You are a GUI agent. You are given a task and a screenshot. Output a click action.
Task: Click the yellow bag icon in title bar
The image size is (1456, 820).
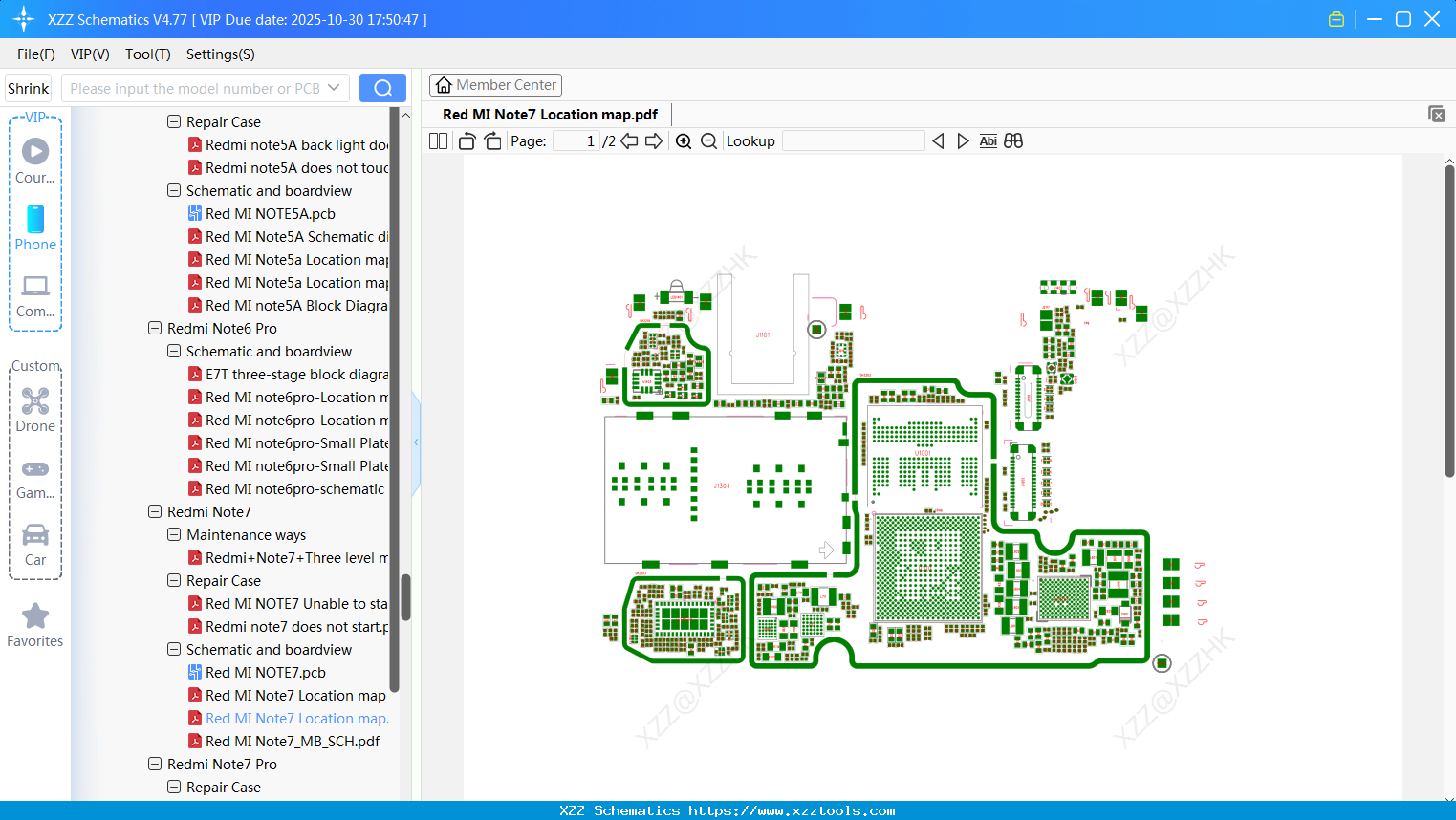[x=1336, y=19]
